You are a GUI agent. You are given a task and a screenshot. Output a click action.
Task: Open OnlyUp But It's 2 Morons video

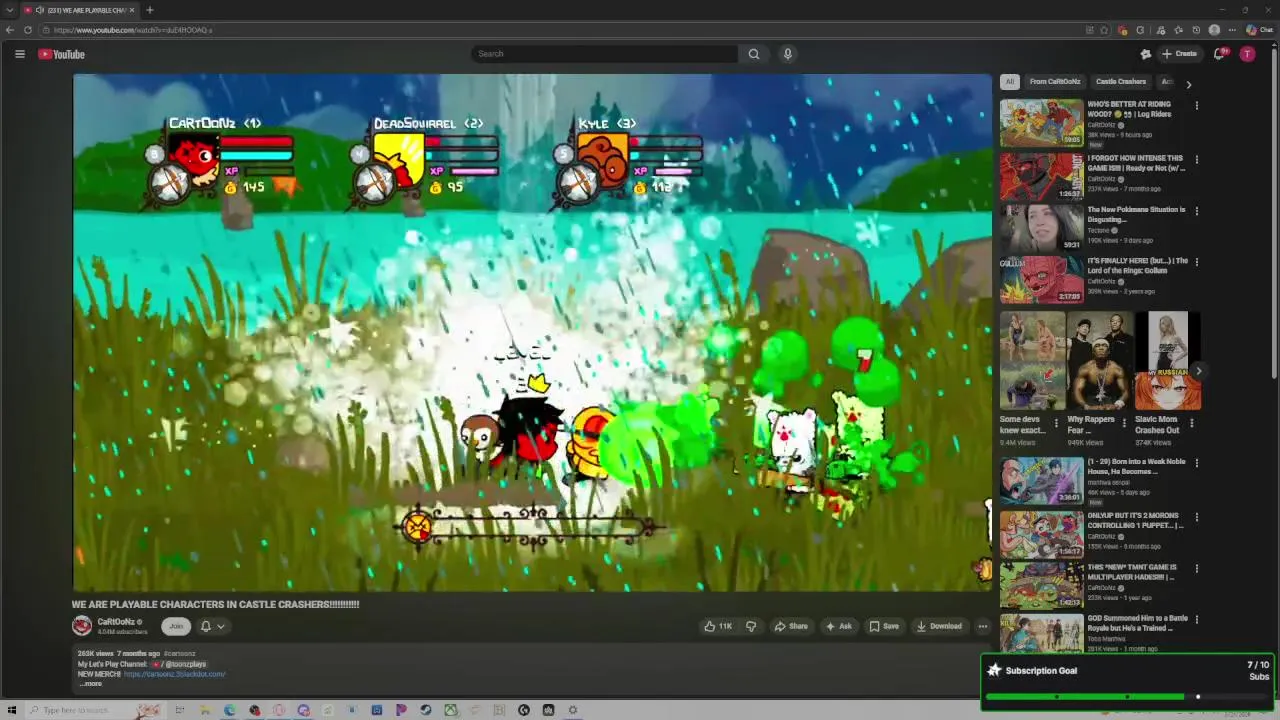[1042, 534]
